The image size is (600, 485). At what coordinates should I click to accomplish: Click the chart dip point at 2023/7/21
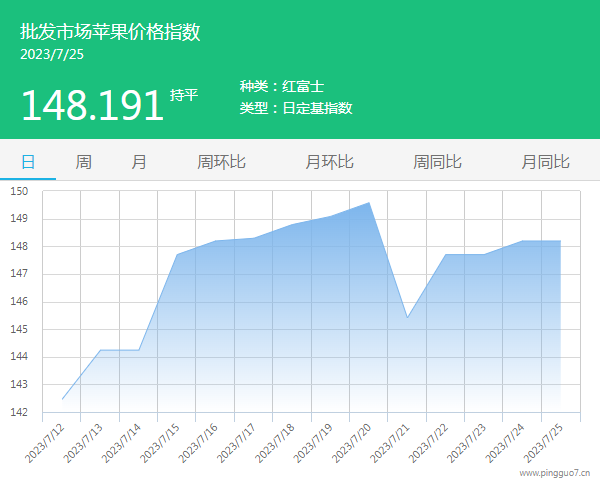(x=407, y=318)
